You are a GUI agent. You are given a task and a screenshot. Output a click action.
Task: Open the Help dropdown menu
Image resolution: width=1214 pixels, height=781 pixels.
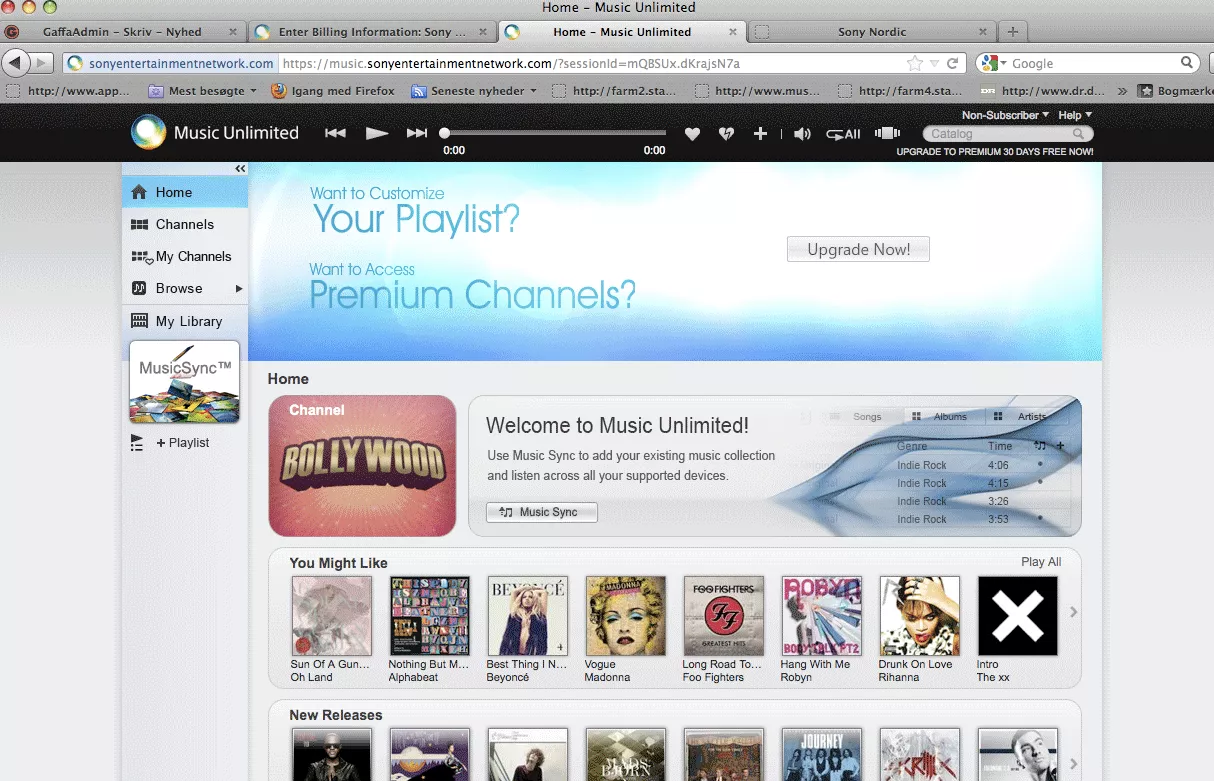click(1074, 115)
